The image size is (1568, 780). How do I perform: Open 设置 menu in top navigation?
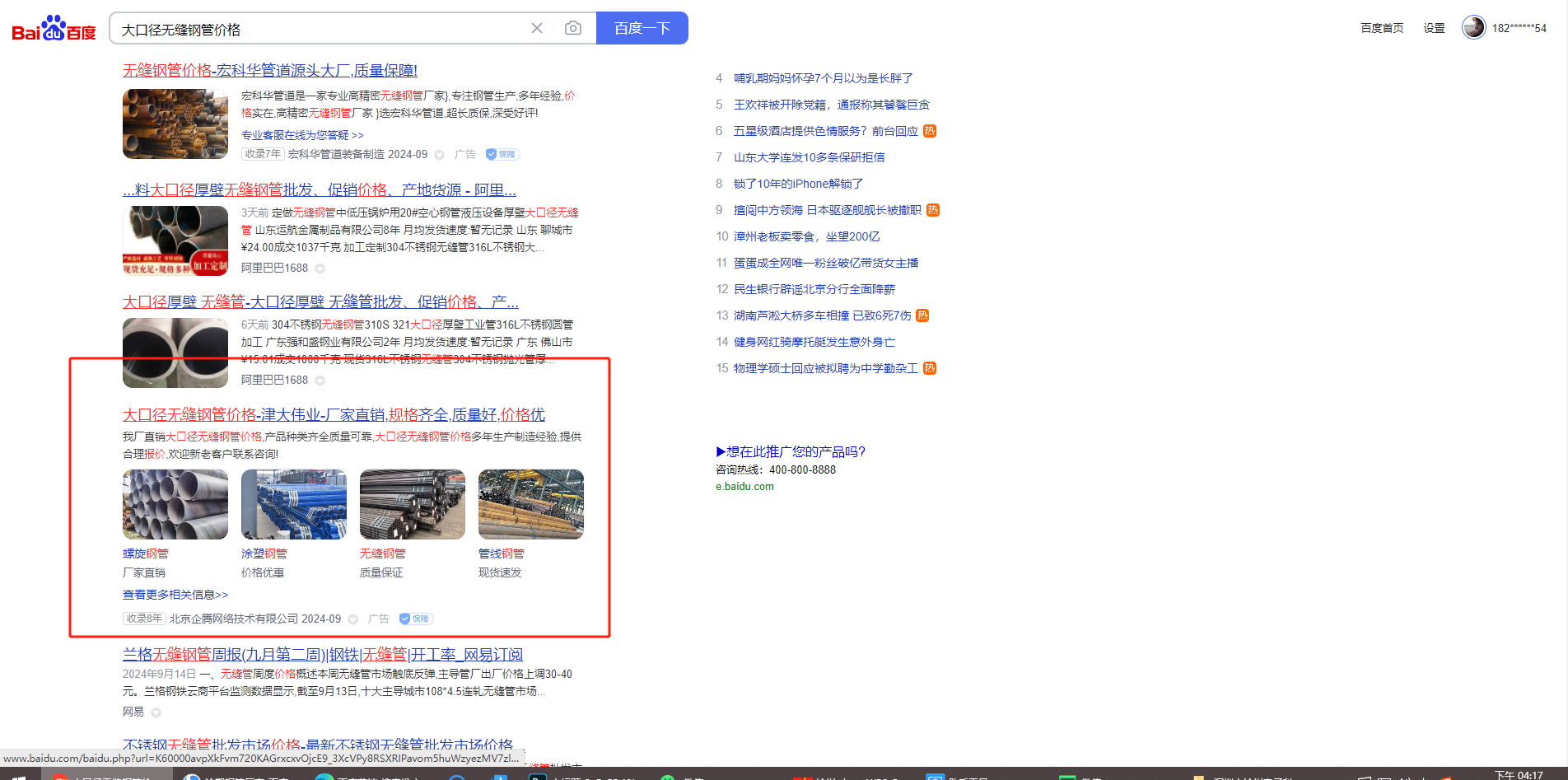click(x=1434, y=28)
